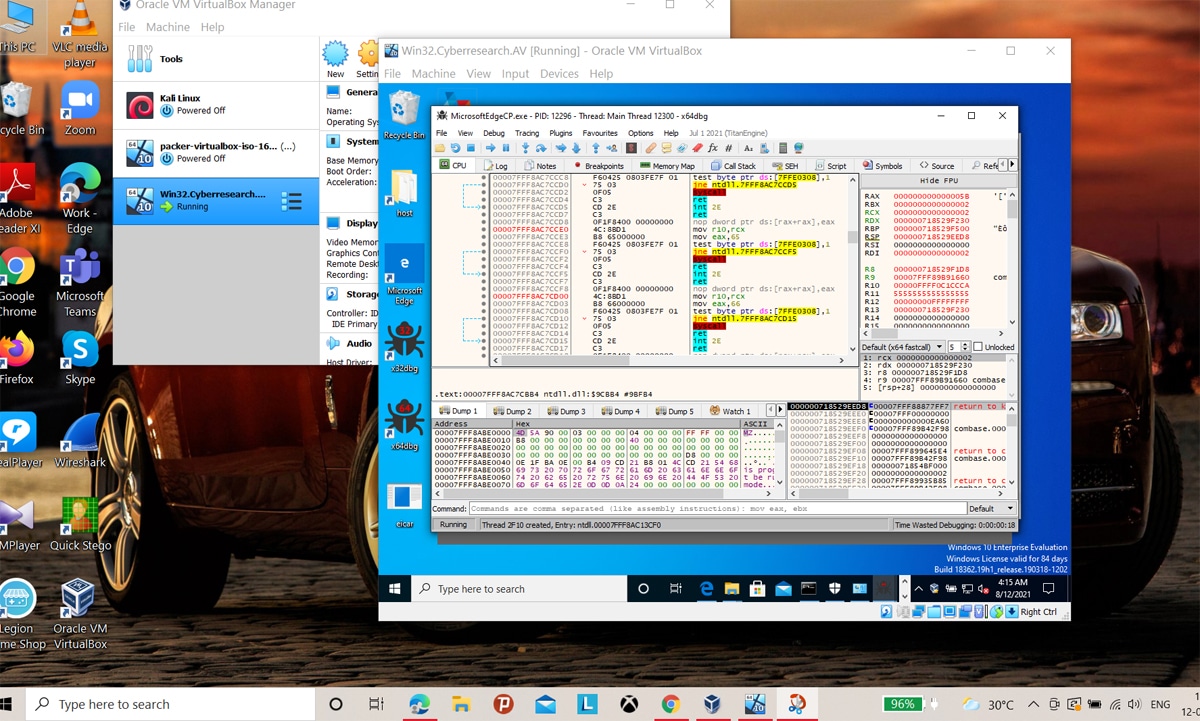1200x721 pixels.
Task: Click the argument count spinner arrows
Action: click(x=965, y=347)
